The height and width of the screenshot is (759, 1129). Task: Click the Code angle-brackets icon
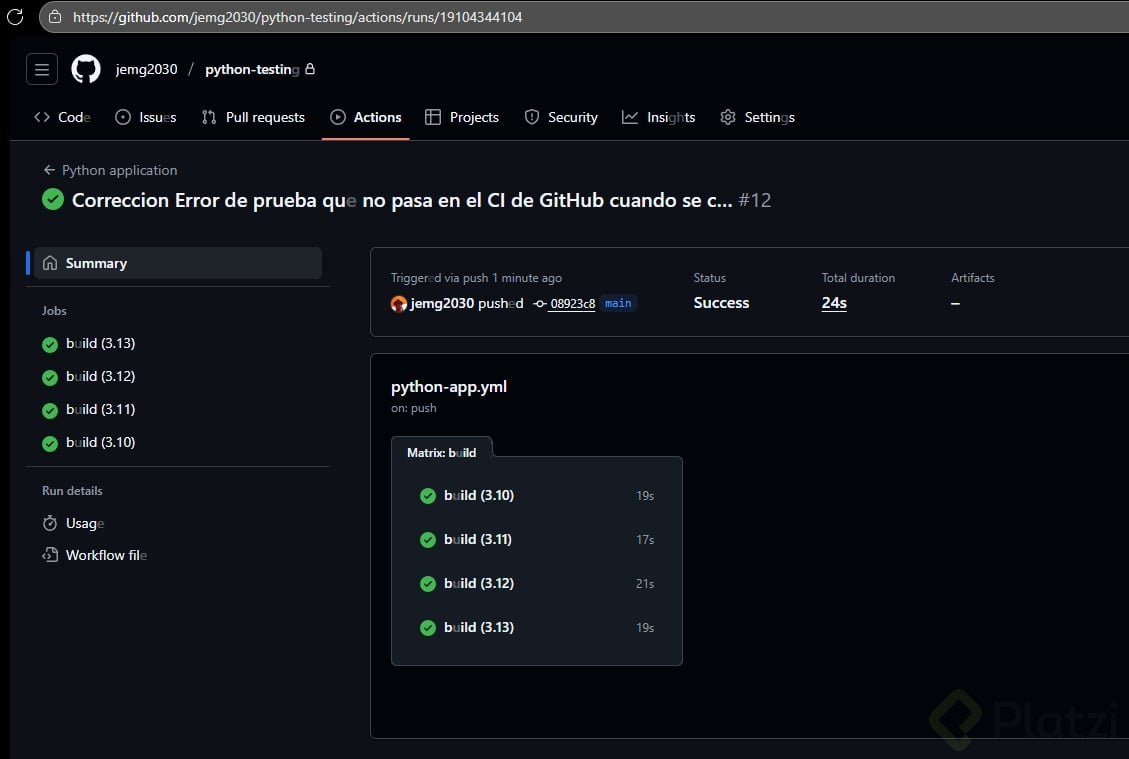tap(42, 117)
